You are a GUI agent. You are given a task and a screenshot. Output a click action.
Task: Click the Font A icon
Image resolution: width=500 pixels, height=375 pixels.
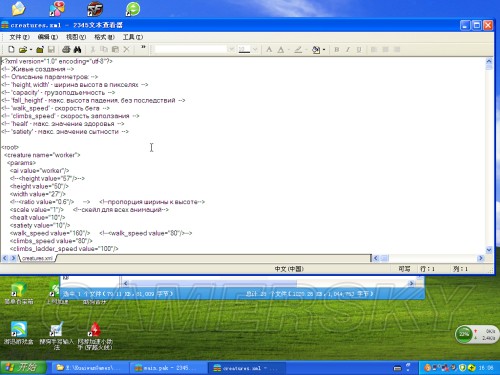pyautogui.click(x=269, y=50)
